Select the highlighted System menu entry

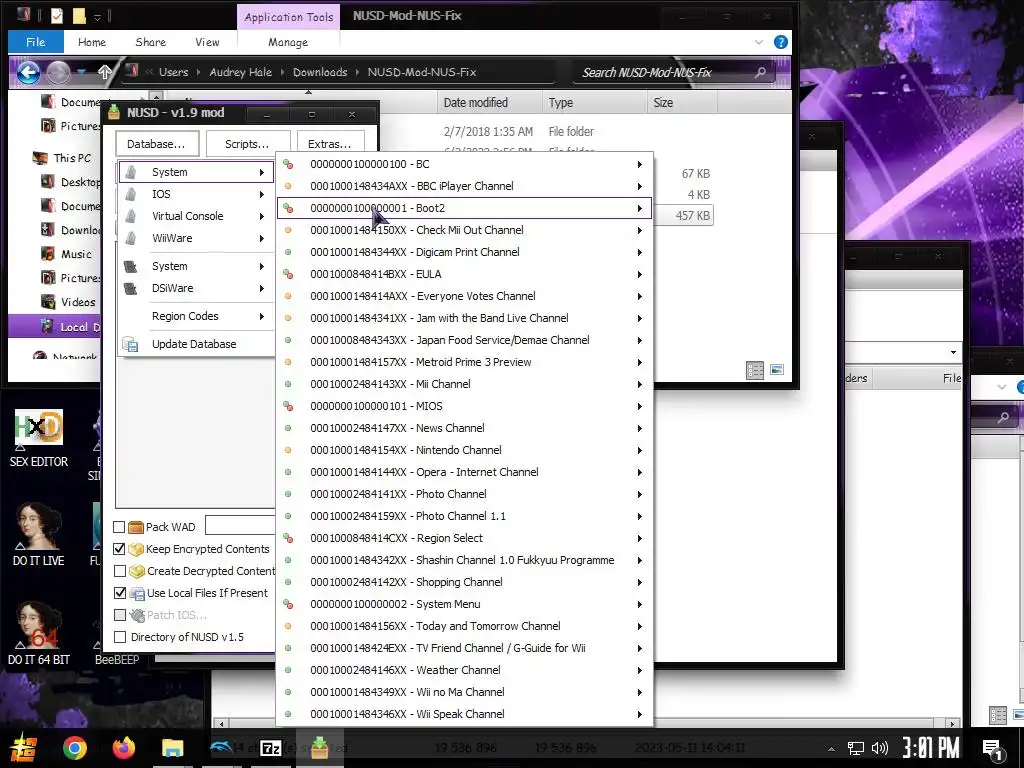[196, 172]
